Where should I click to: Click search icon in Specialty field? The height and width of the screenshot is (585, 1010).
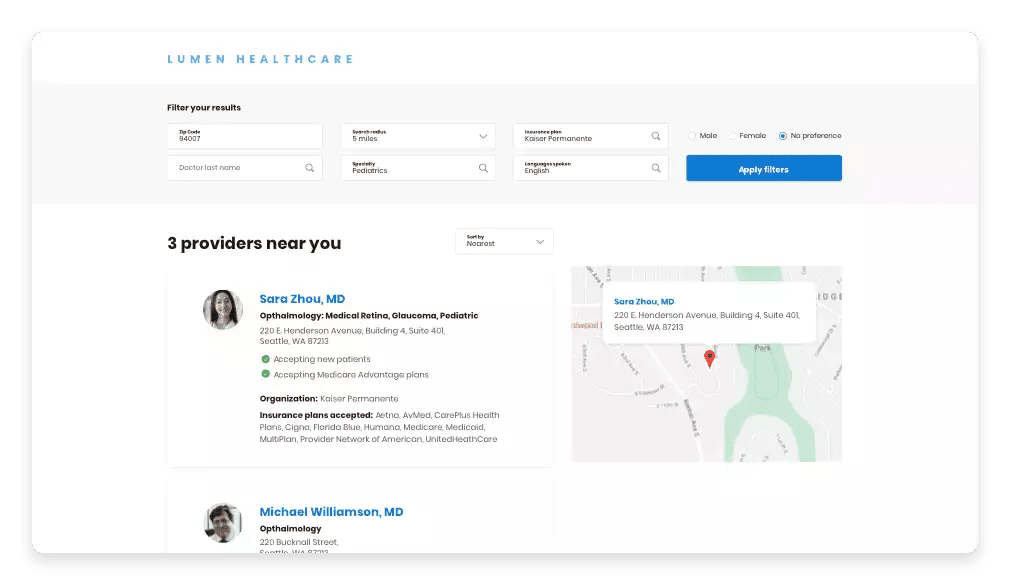pos(483,168)
